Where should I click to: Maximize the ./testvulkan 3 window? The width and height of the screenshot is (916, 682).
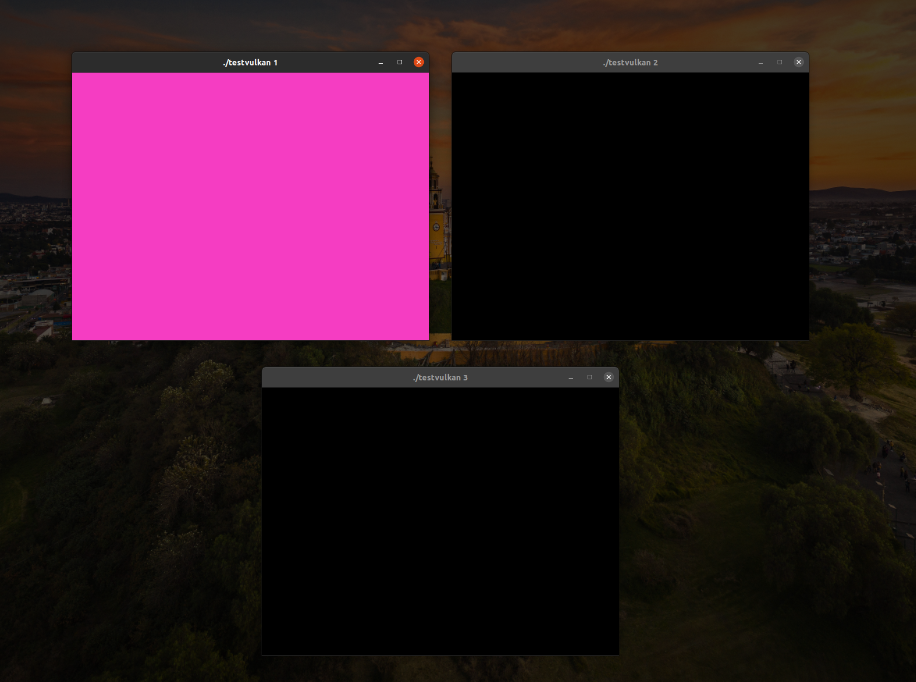click(x=589, y=377)
